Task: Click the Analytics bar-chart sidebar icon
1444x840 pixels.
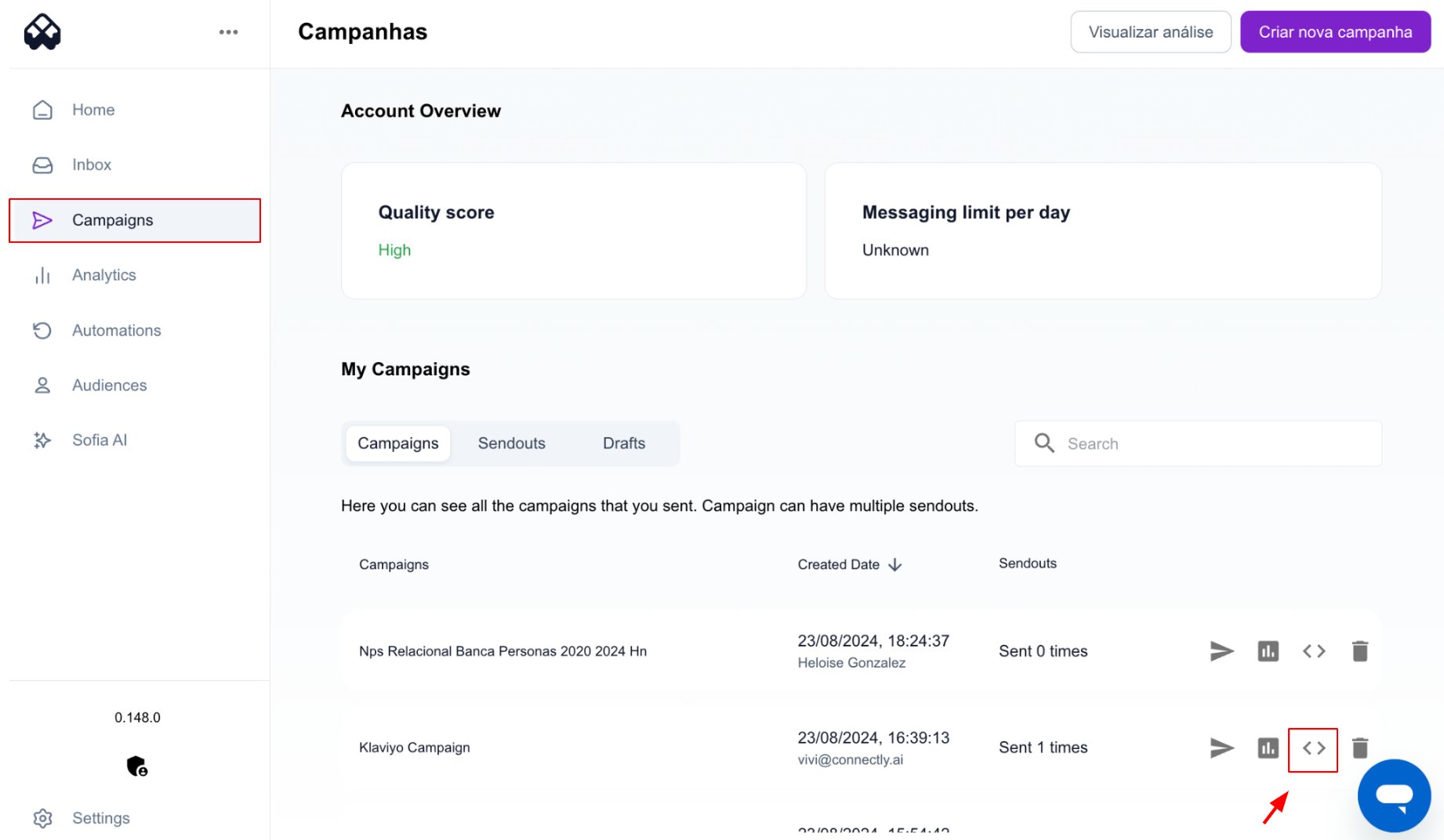Action: [x=42, y=276]
